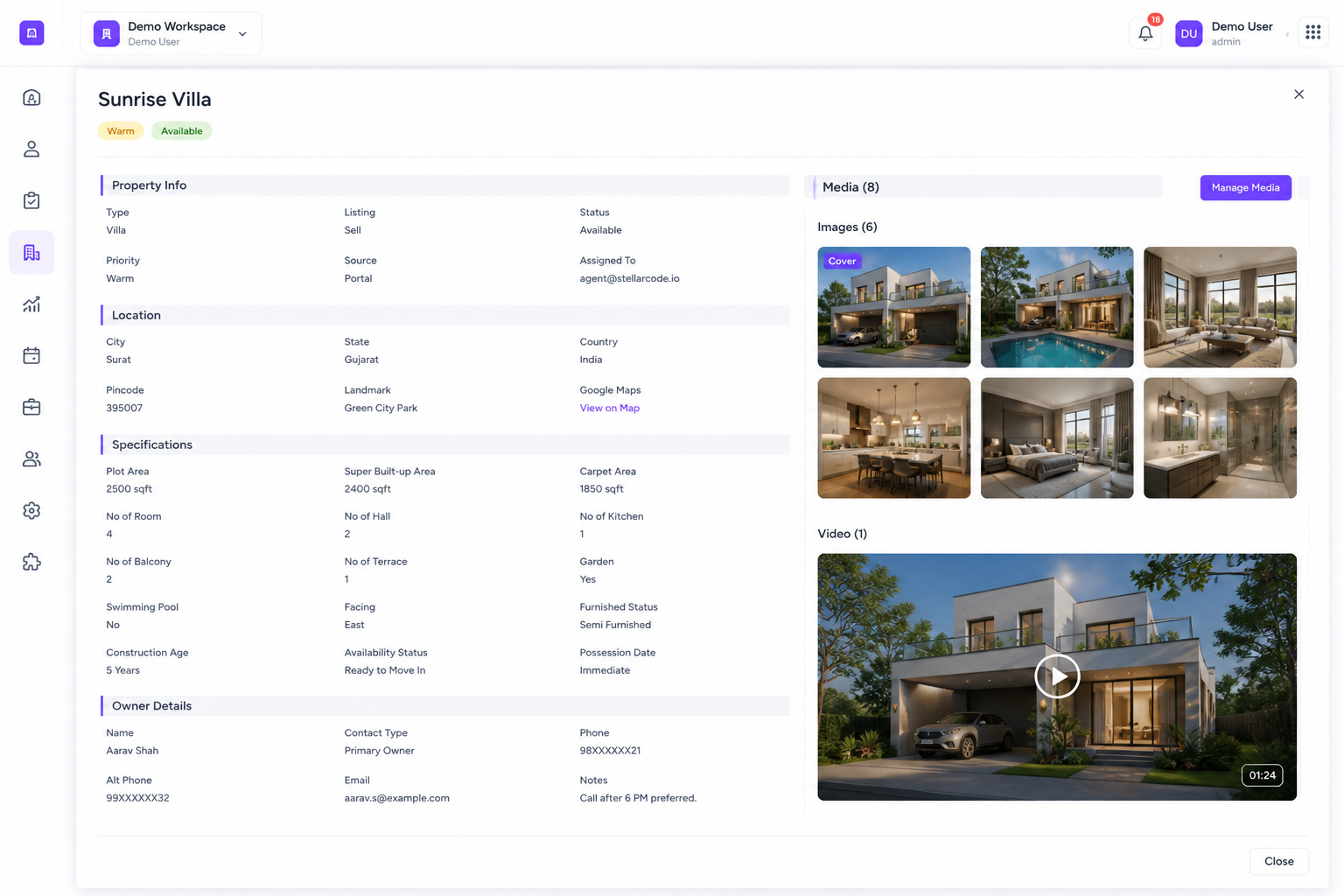1344x896 pixels.
Task: Open the bathroom image thumbnail
Action: click(x=1220, y=437)
